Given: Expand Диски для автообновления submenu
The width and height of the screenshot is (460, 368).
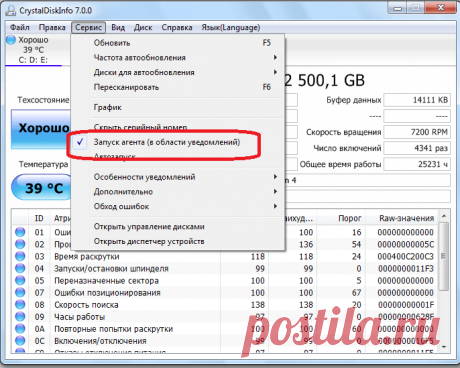Looking at the screenshot, I should [178, 72].
